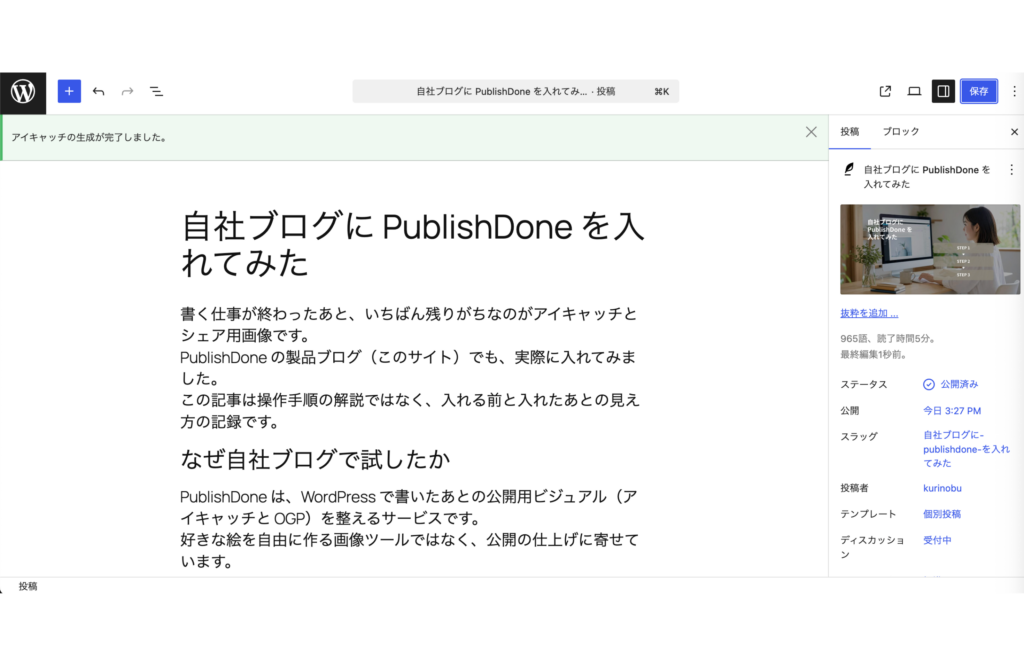
Task: Click the 抜粋を追加 link
Action: point(869,313)
